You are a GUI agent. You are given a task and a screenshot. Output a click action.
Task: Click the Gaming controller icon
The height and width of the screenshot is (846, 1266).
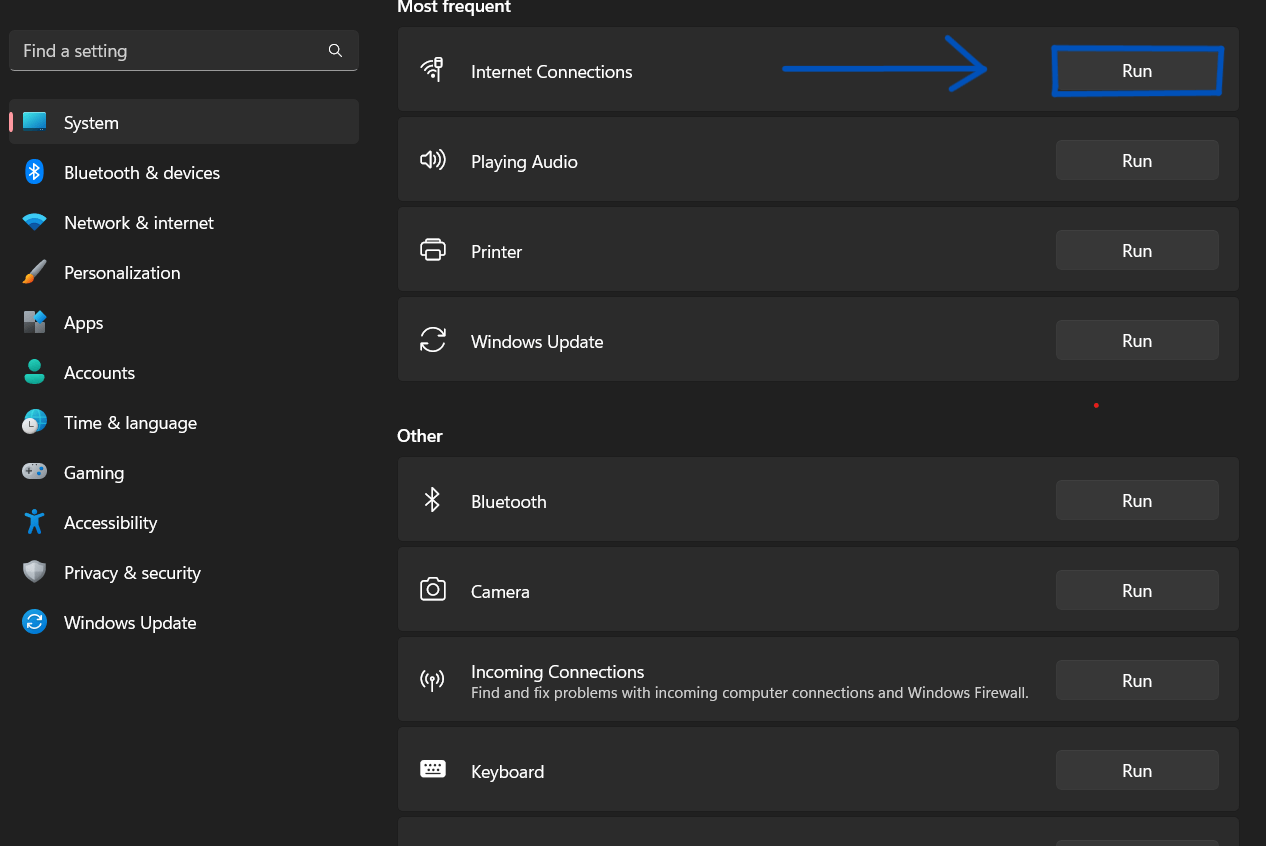point(35,471)
